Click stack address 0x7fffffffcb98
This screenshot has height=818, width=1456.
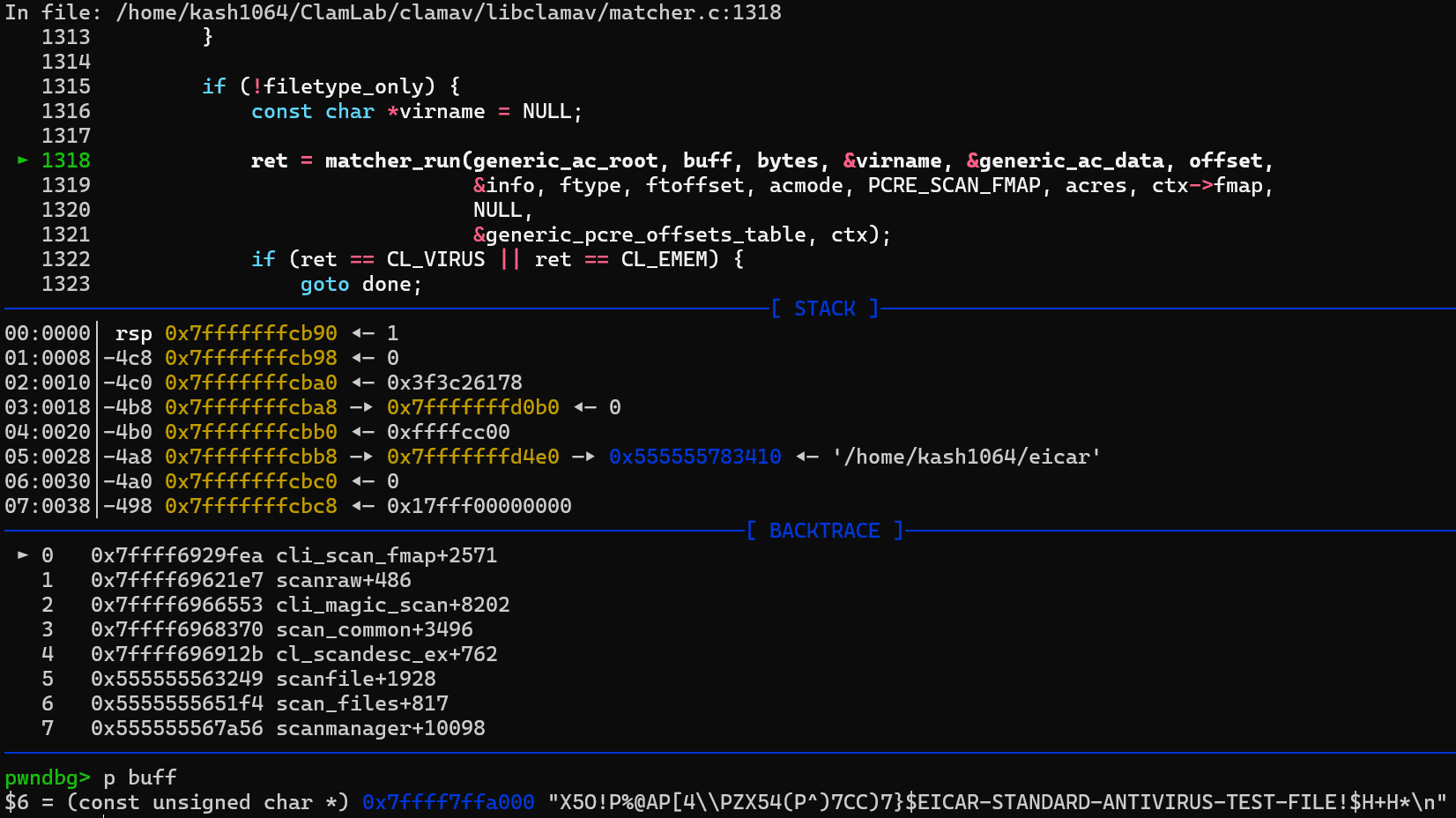pos(251,358)
